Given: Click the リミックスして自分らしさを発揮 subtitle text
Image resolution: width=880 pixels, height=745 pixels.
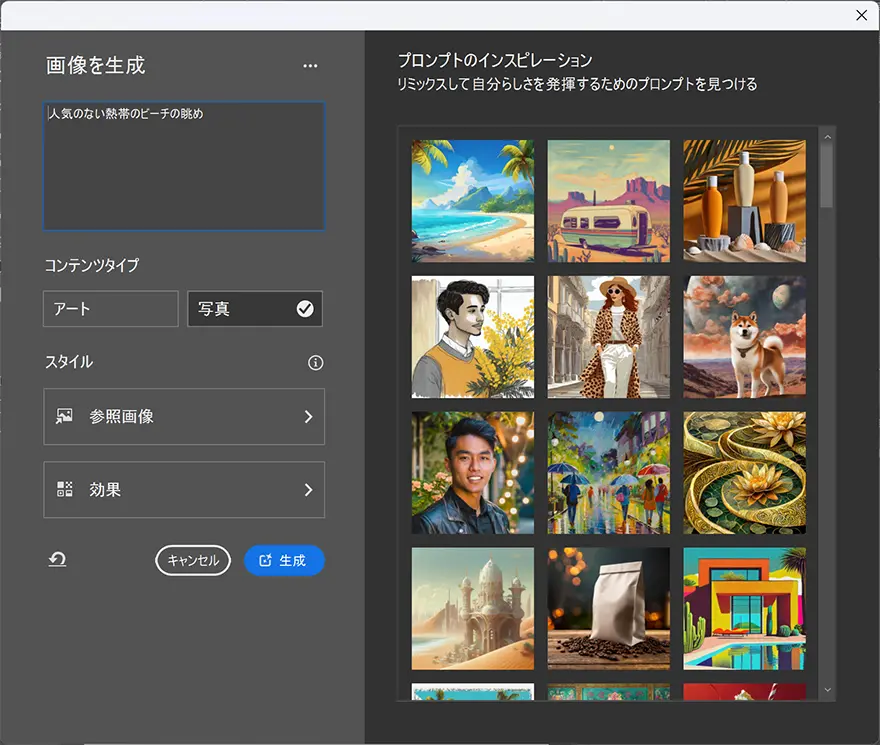Looking at the screenshot, I should pyautogui.click(x=577, y=84).
